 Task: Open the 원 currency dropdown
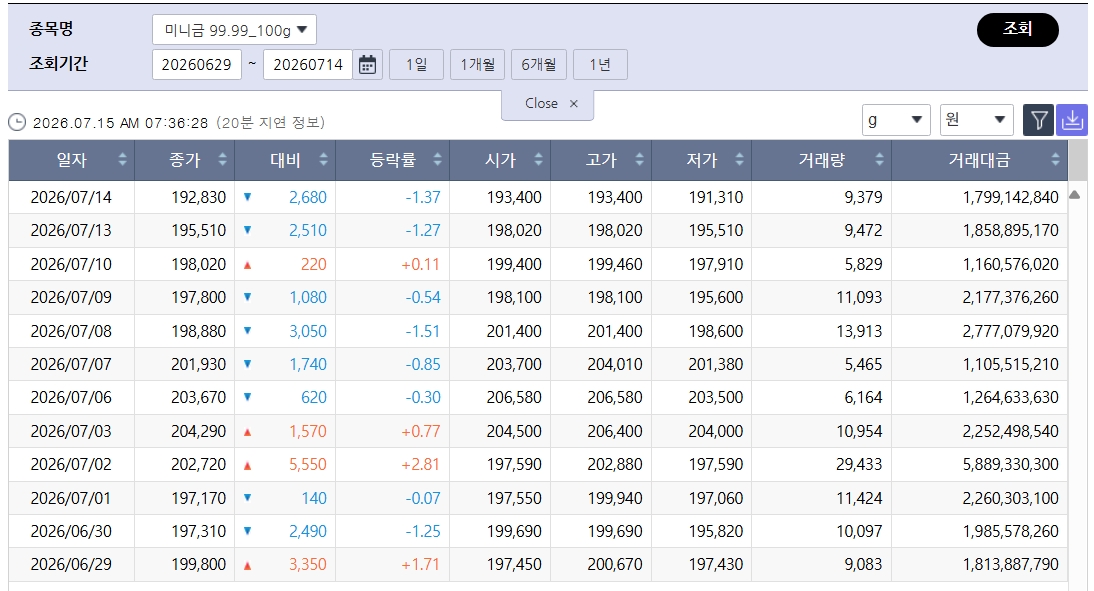pos(977,120)
